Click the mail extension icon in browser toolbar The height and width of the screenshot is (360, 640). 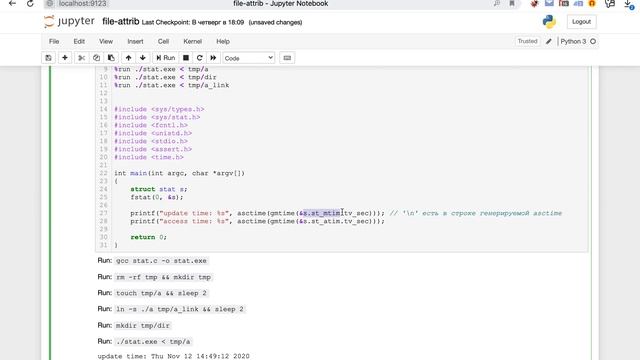(549, 3)
